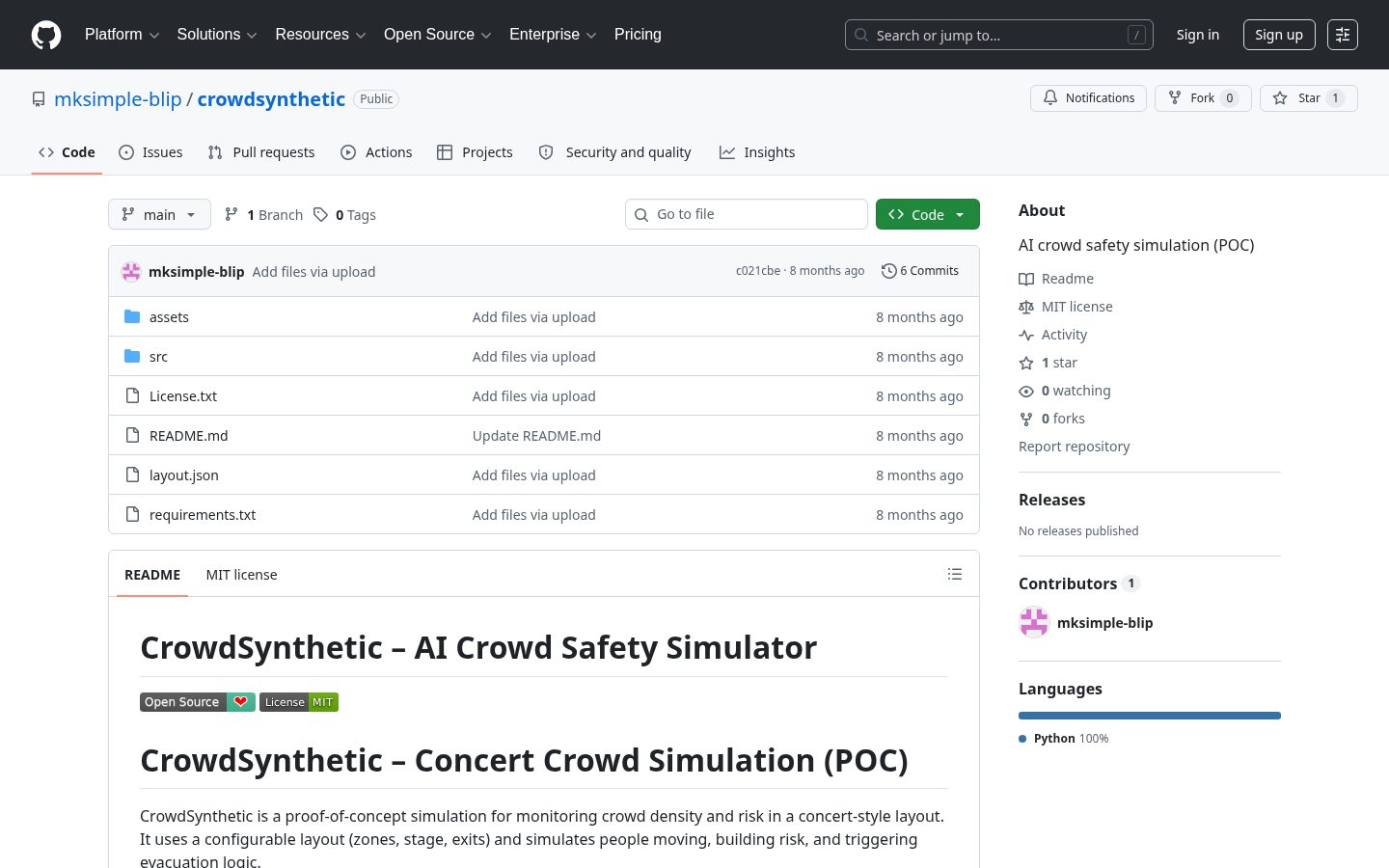The width and height of the screenshot is (1389, 868).
Task: Click the Notifications bell button
Action: (x=1088, y=98)
